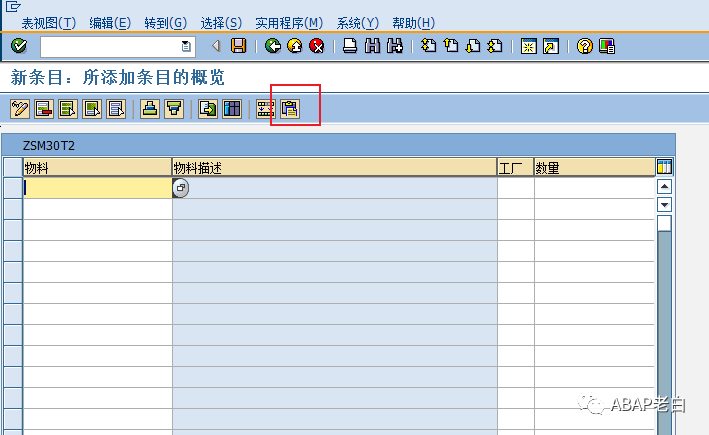
Task: Open Help question mark icon
Action: [x=585, y=46]
